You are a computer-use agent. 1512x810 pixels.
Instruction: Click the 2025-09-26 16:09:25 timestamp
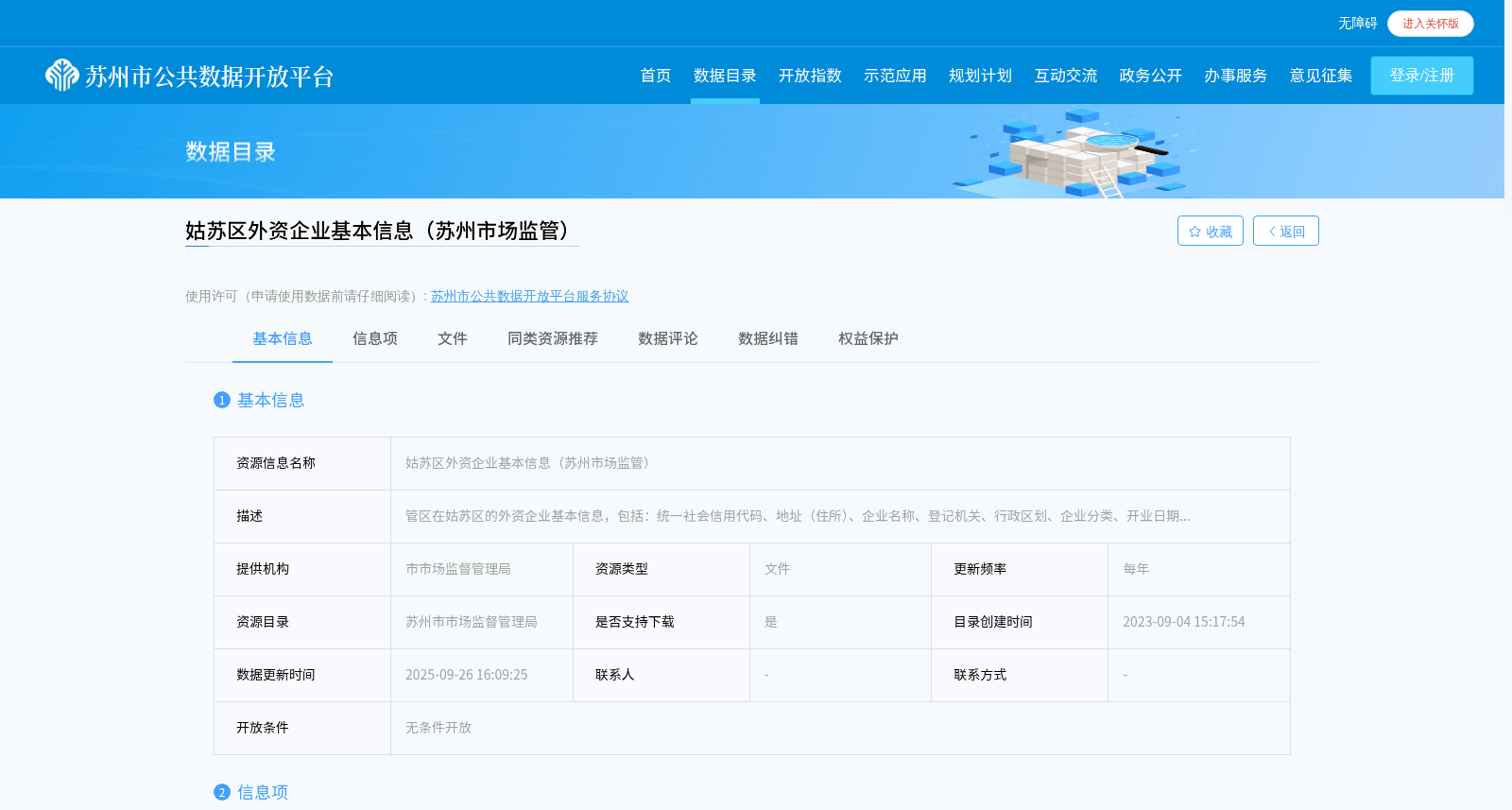pyautogui.click(x=467, y=675)
